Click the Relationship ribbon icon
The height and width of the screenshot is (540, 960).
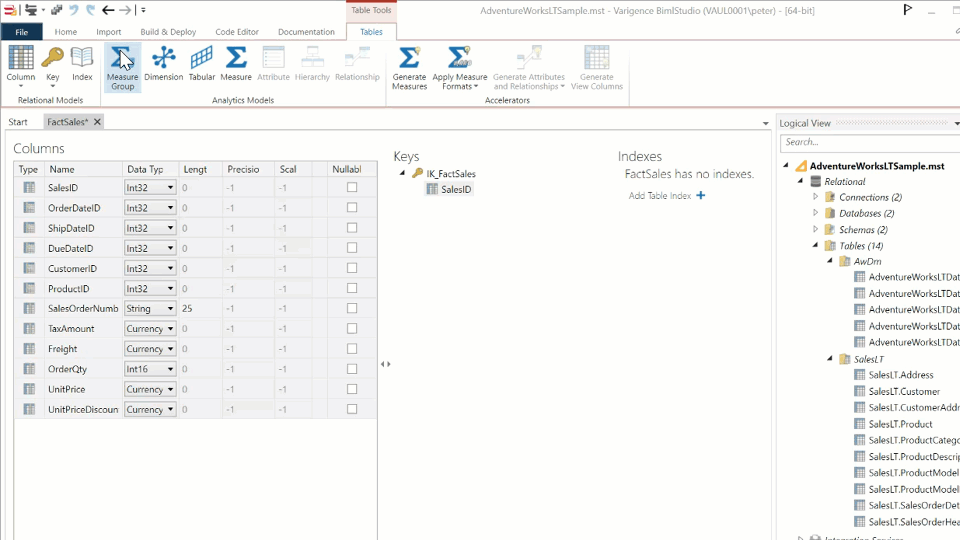click(x=357, y=58)
